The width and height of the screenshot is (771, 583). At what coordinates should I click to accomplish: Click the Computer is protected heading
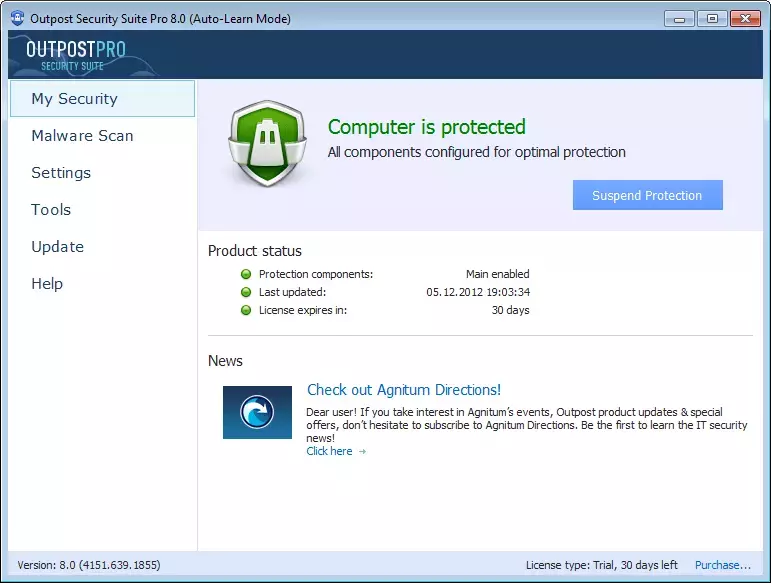[x=427, y=127]
